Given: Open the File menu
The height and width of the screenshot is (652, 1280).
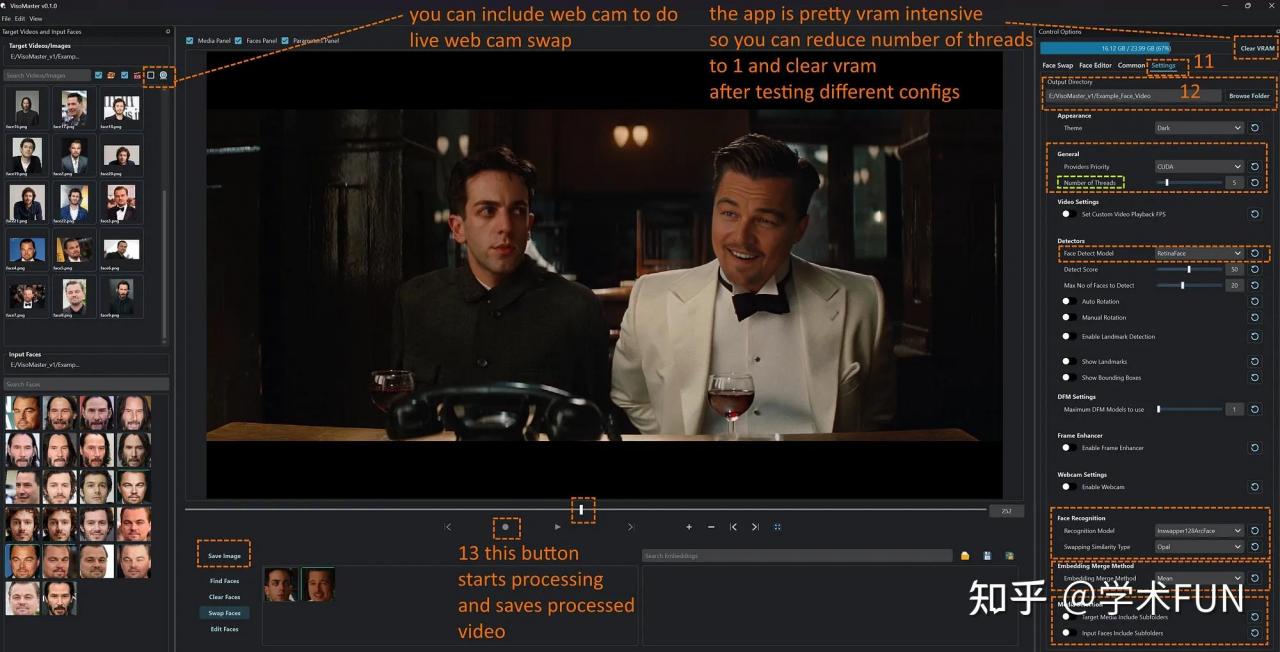Looking at the screenshot, I should [x=6, y=18].
